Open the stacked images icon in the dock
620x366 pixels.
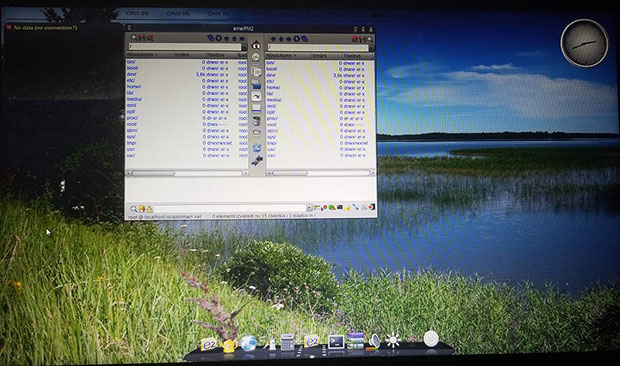[355, 341]
